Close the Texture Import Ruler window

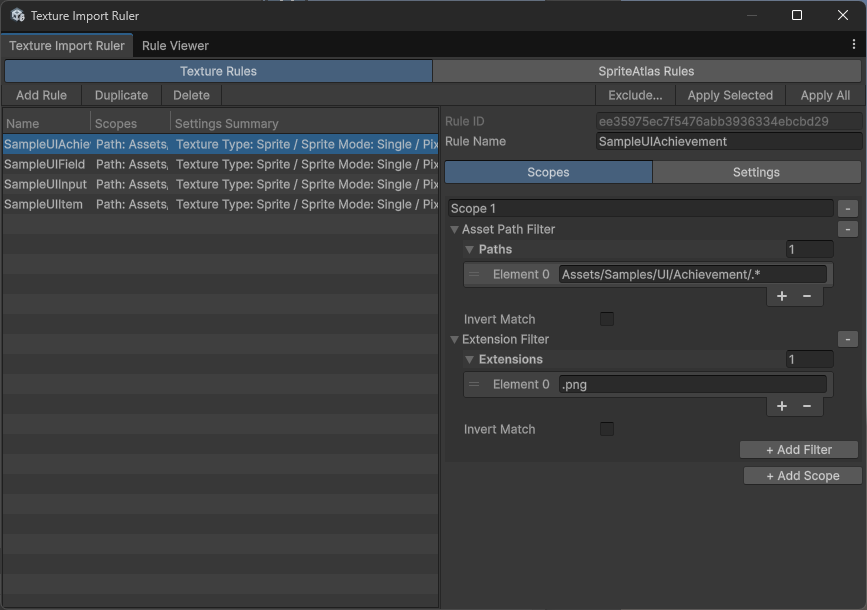coord(842,15)
